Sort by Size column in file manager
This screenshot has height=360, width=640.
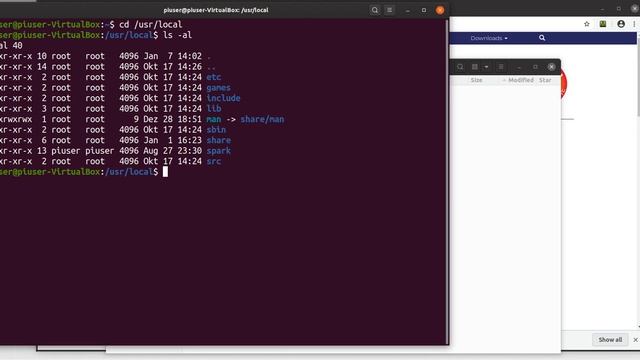(x=476, y=80)
